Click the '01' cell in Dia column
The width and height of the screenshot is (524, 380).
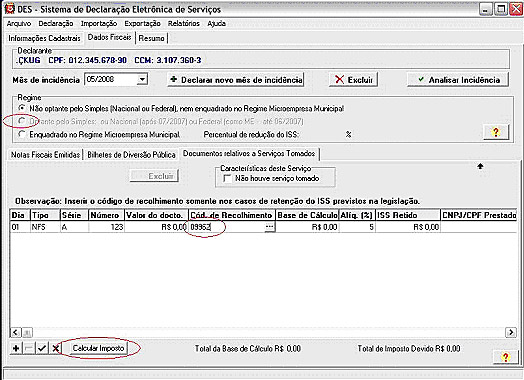20,227
